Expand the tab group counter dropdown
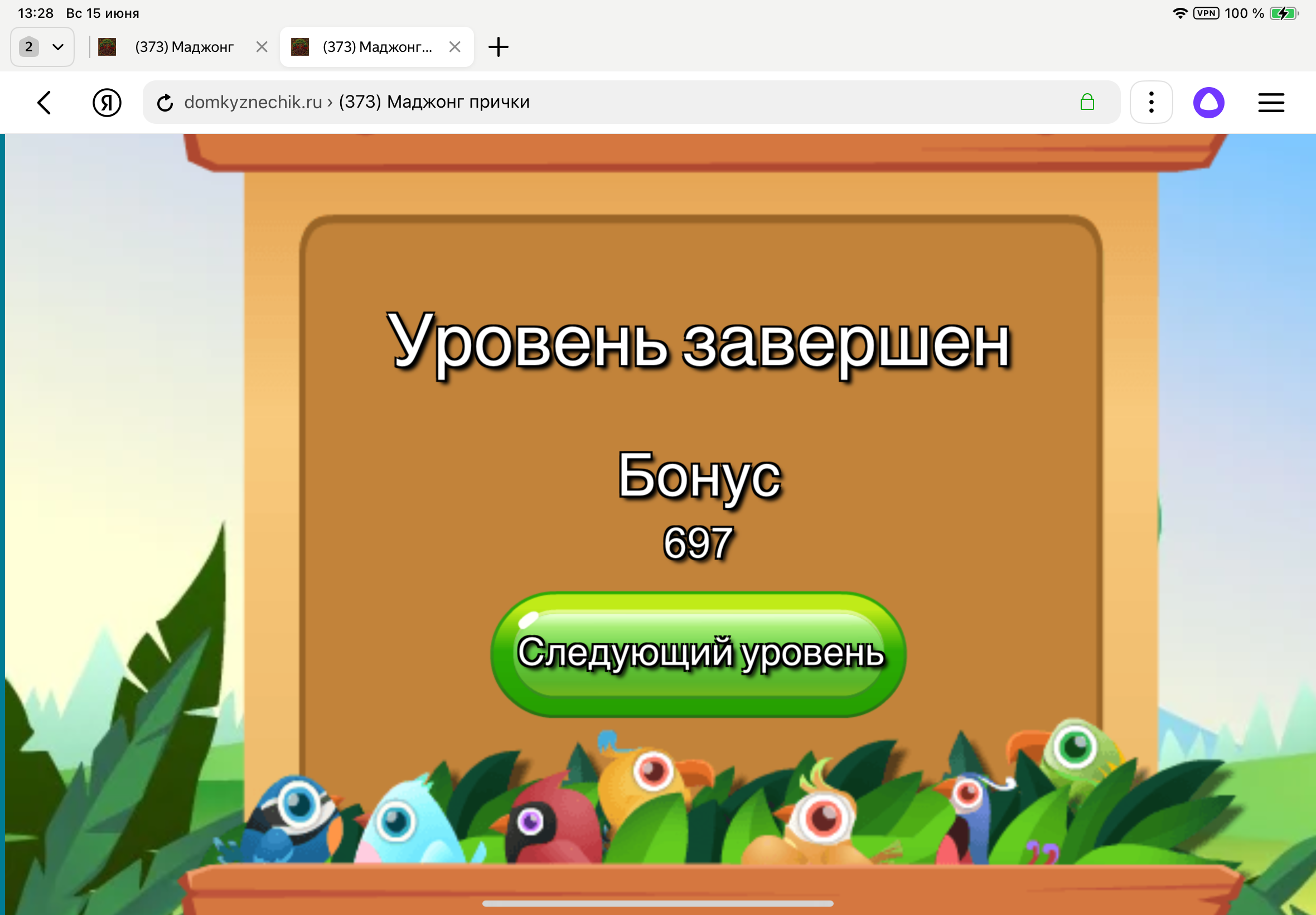 coord(42,47)
